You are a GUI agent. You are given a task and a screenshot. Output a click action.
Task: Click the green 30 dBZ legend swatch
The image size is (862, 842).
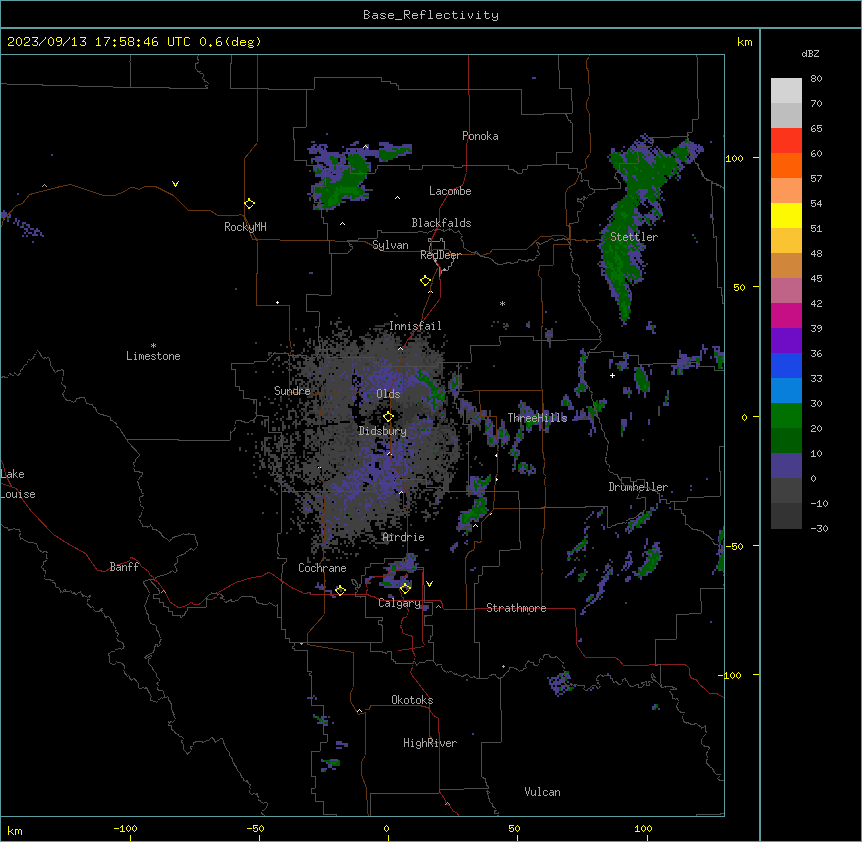click(x=786, y=416)
